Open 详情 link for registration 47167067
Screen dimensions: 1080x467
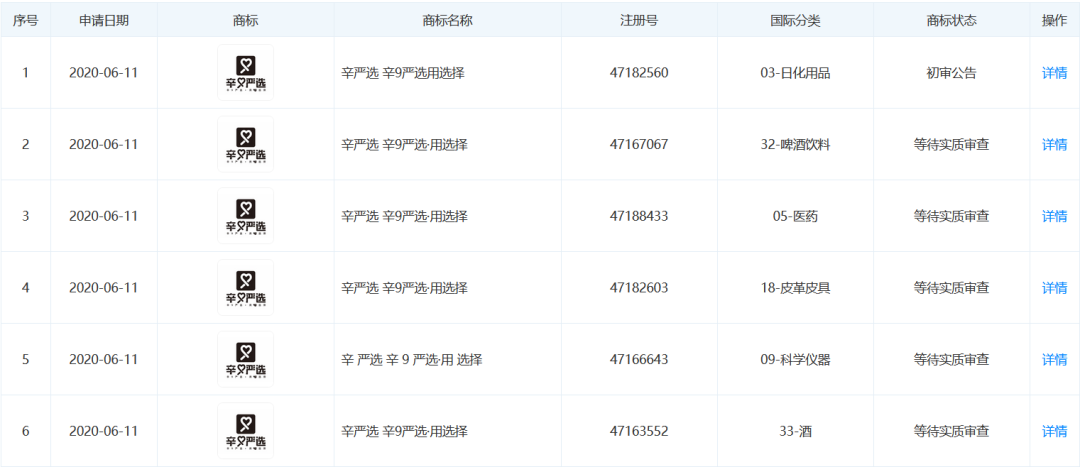tap(1054, 145)
